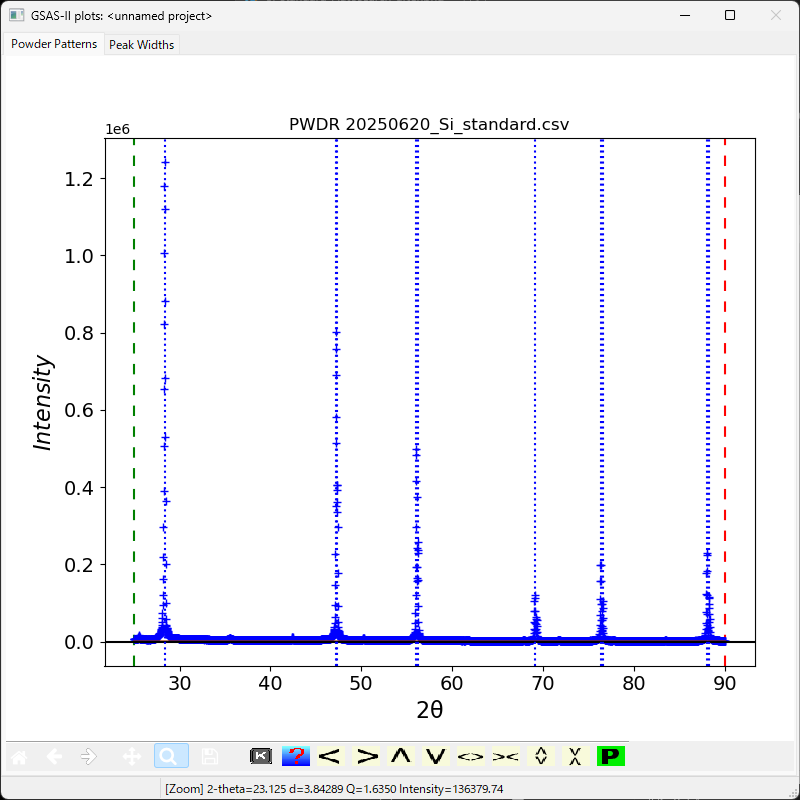Image resolution: width=800 pixels, height=800 pixels.
Task: Select the Powder Patterns tab
Action: point(54,45)
